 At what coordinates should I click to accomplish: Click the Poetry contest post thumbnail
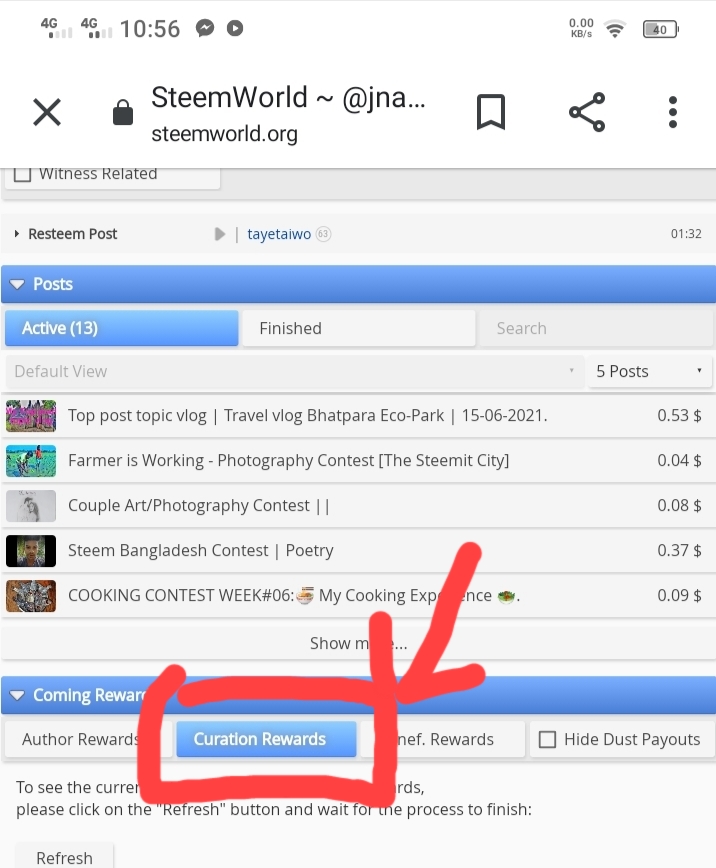[31, 550]
